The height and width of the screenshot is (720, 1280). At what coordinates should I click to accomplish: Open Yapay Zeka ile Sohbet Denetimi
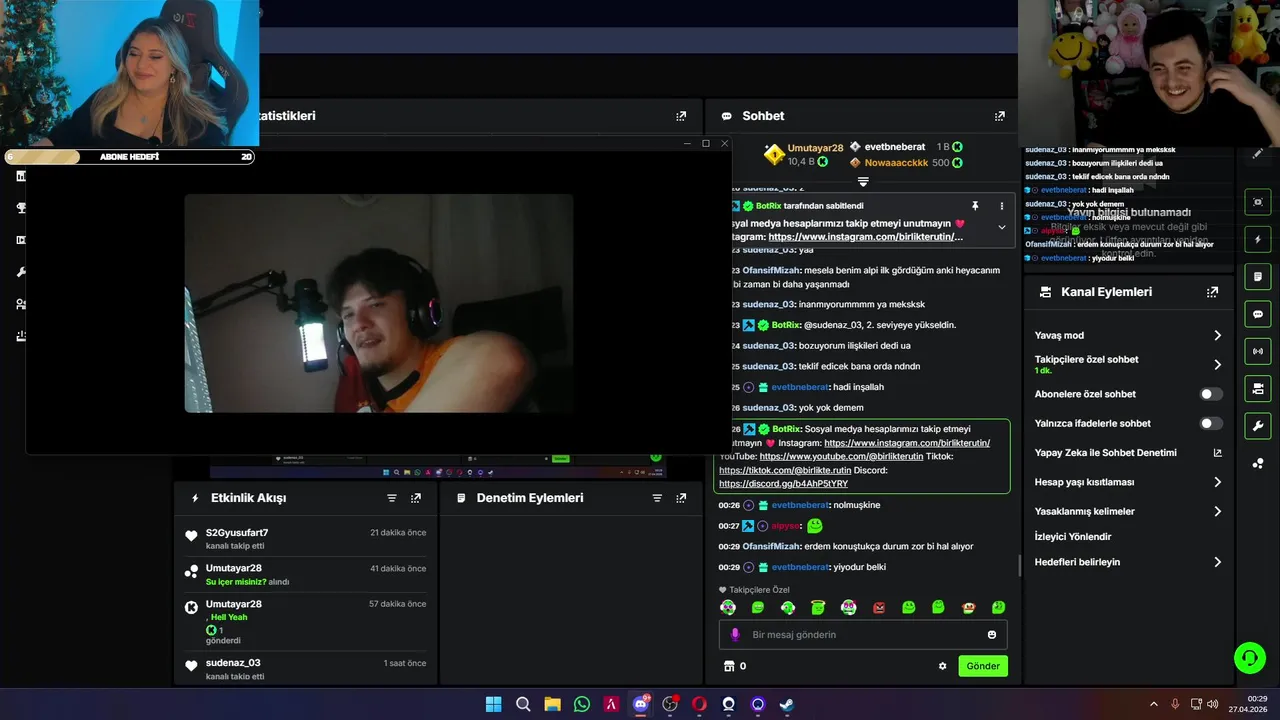(1128, 453)
